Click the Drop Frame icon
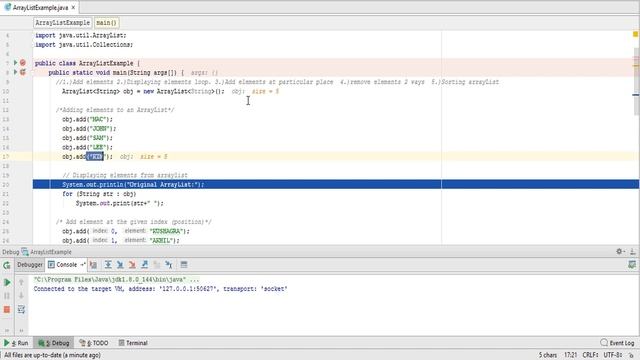The height and width of the screenshot is (360, 640). [157, 265]
